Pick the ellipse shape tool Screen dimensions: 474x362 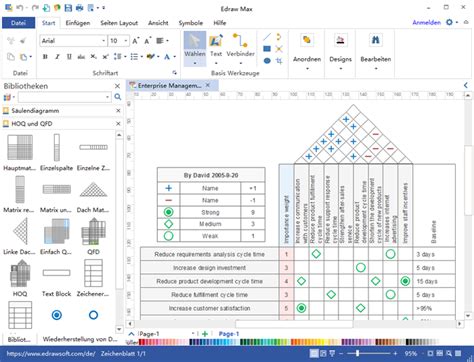pos(267,61)
